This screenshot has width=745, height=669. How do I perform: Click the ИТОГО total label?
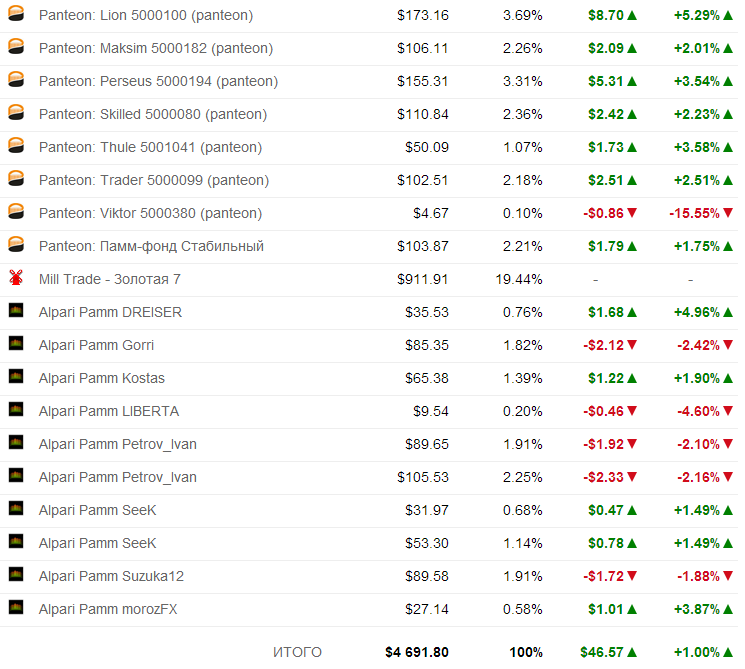tap(297, 652)
